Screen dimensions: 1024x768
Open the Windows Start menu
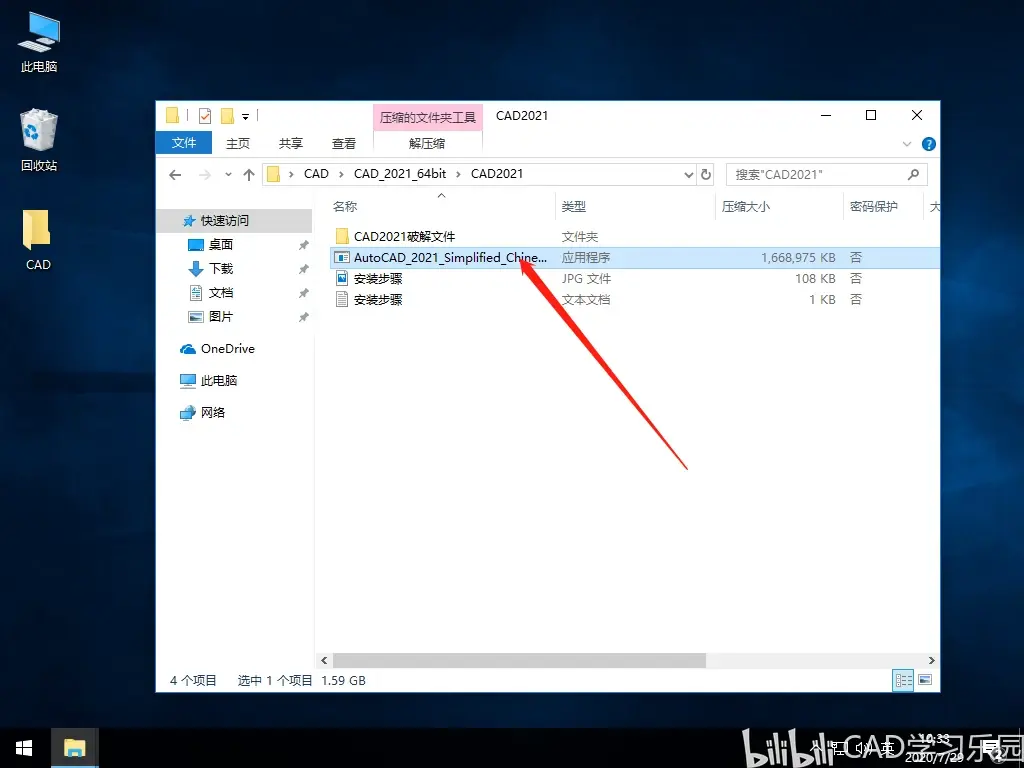tap(24, 748)
